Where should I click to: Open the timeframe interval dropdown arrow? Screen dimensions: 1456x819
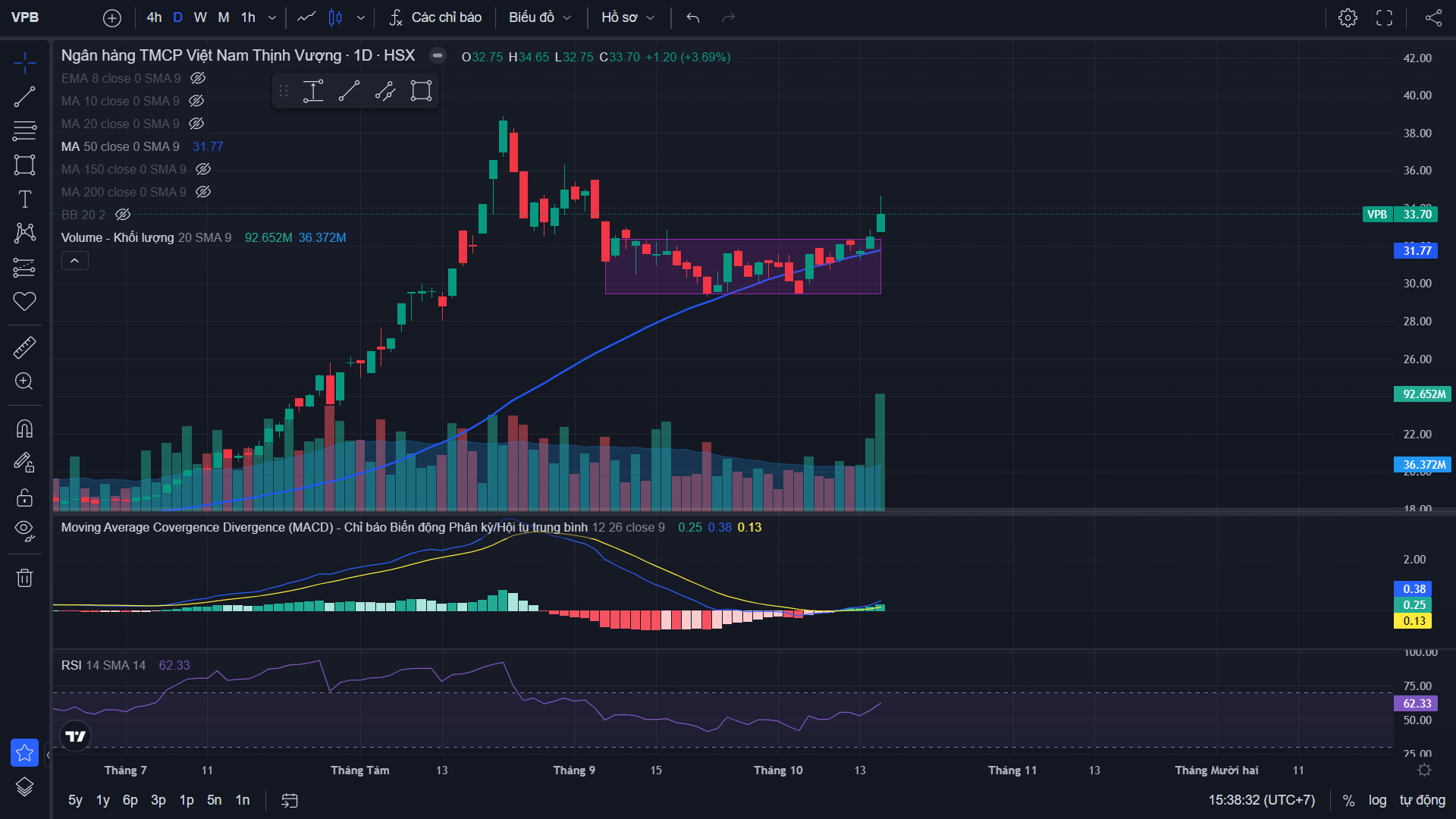pyautogui.click(x=272, y=17)
